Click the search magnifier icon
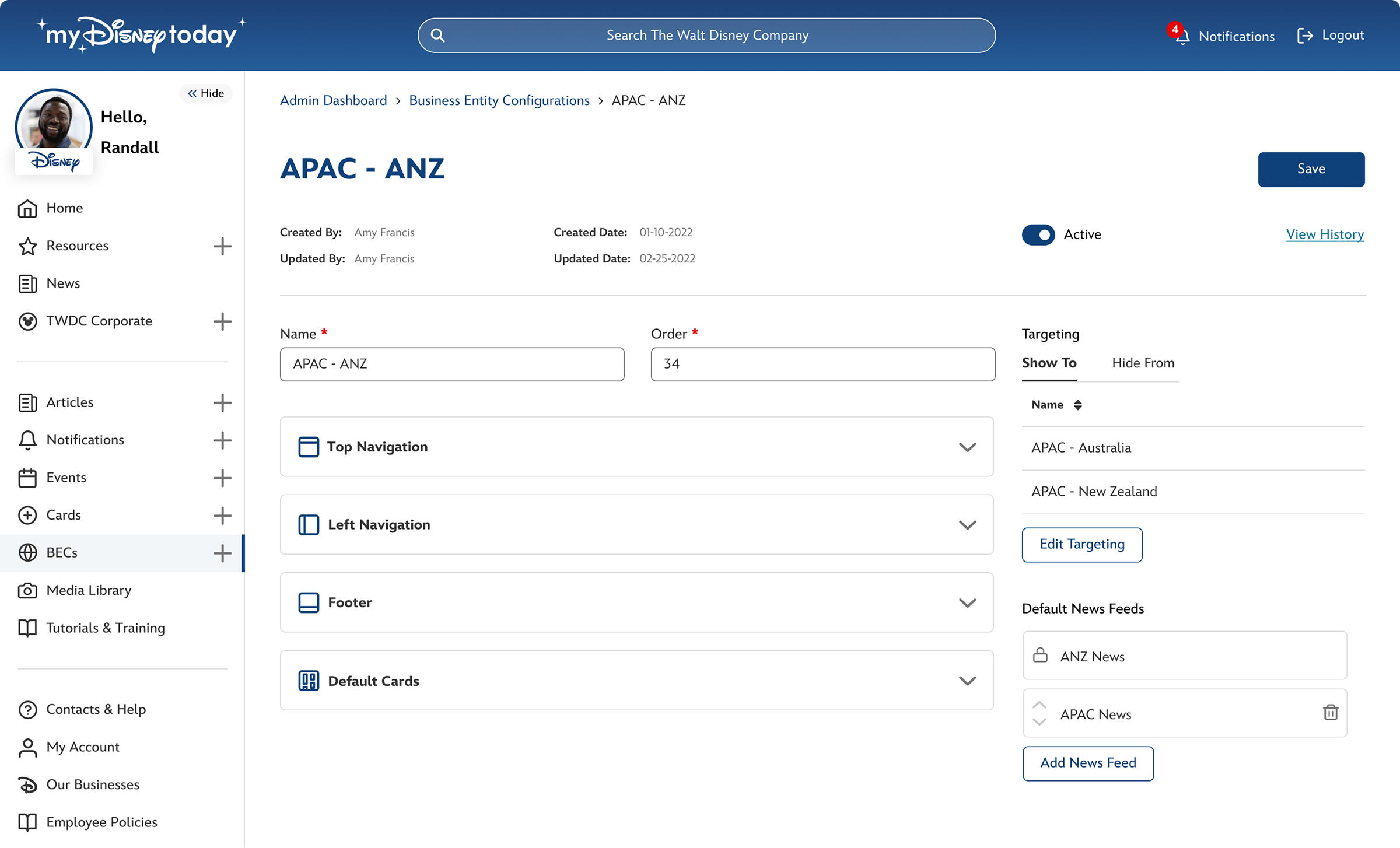 [x=437, y=36]
